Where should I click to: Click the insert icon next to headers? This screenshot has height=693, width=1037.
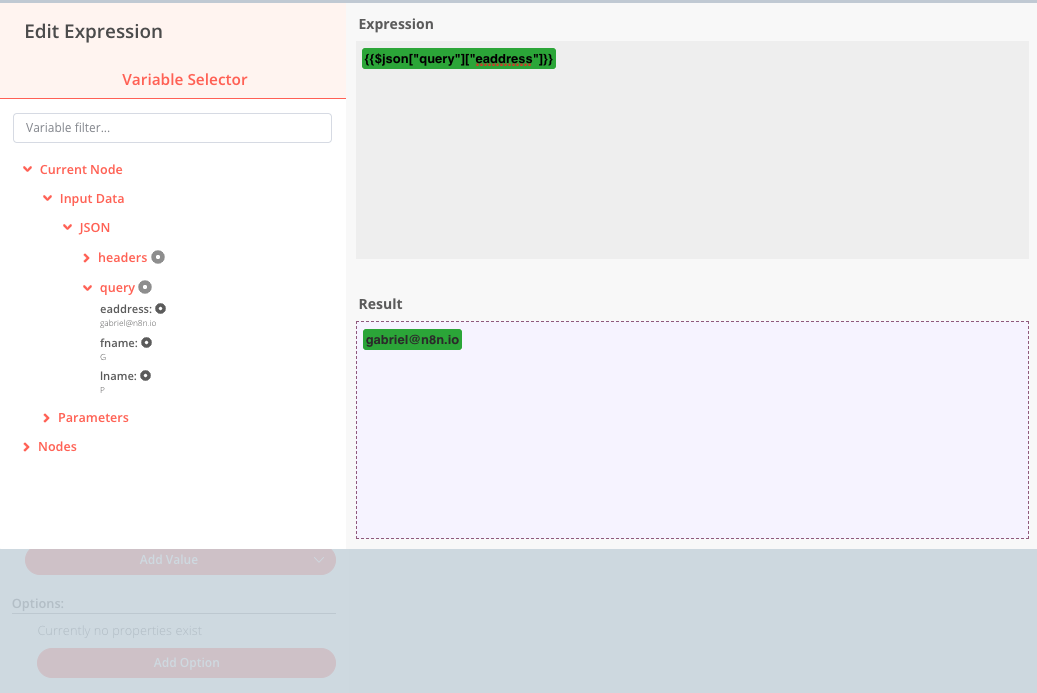point(160,256)
